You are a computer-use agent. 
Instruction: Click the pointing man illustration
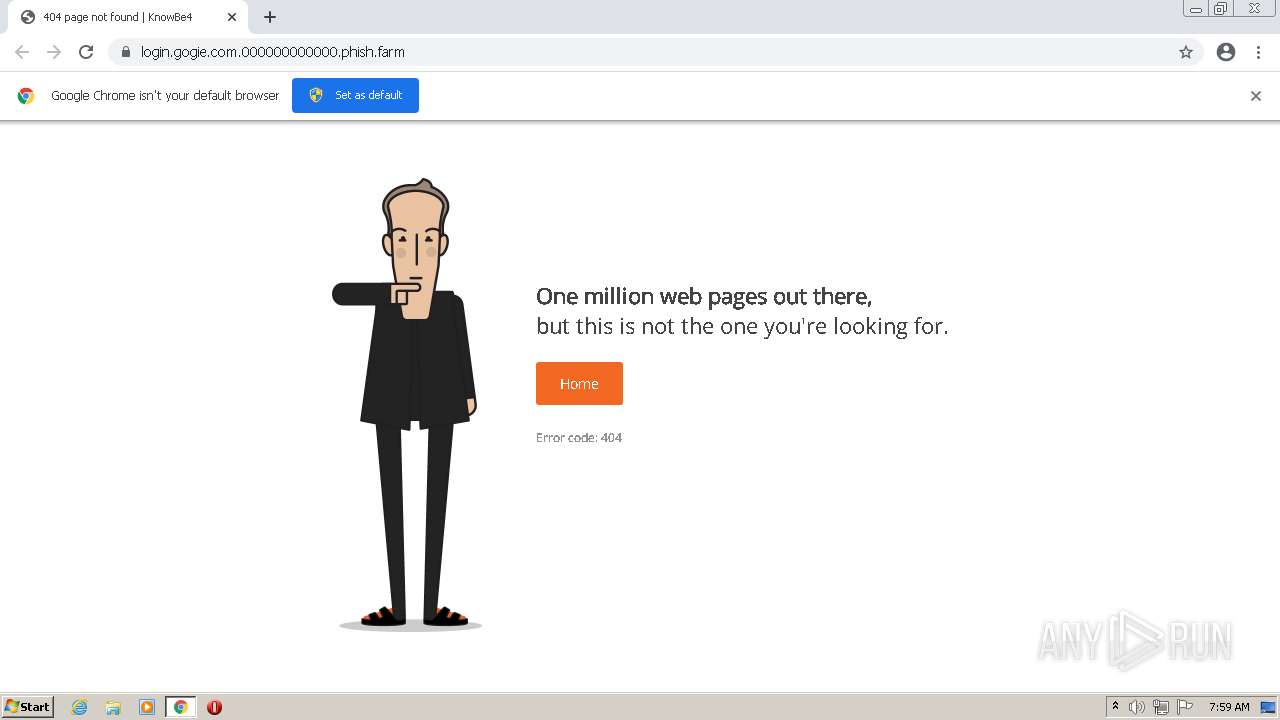pyautogui.click(x=408, y=404)
